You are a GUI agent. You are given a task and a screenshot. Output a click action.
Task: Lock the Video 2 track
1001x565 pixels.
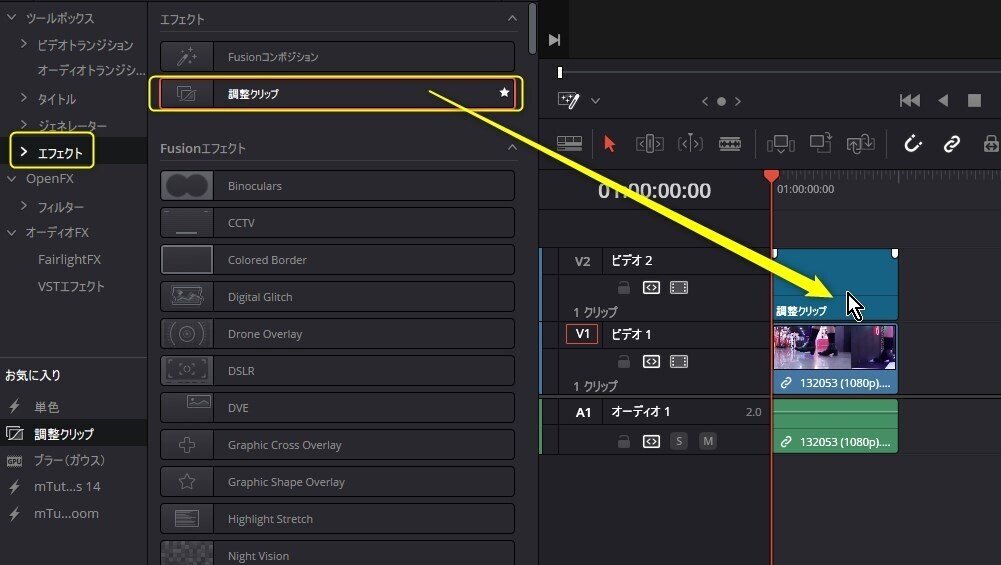tap(624, 288)
